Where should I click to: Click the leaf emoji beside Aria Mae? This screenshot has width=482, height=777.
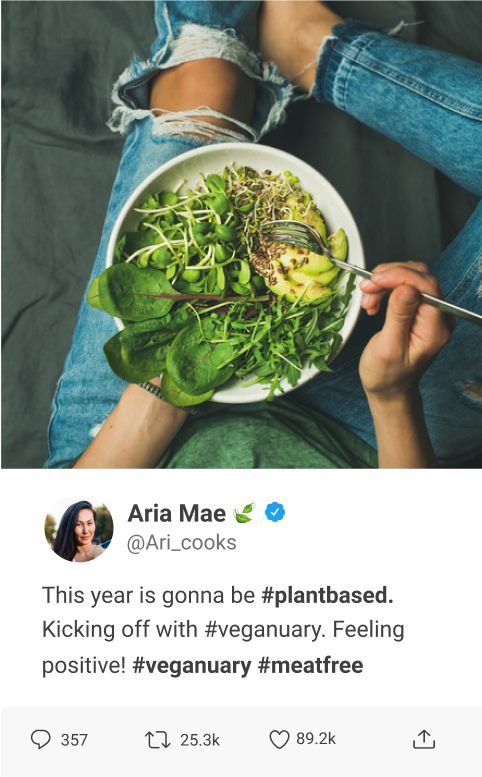coord(244,512)
